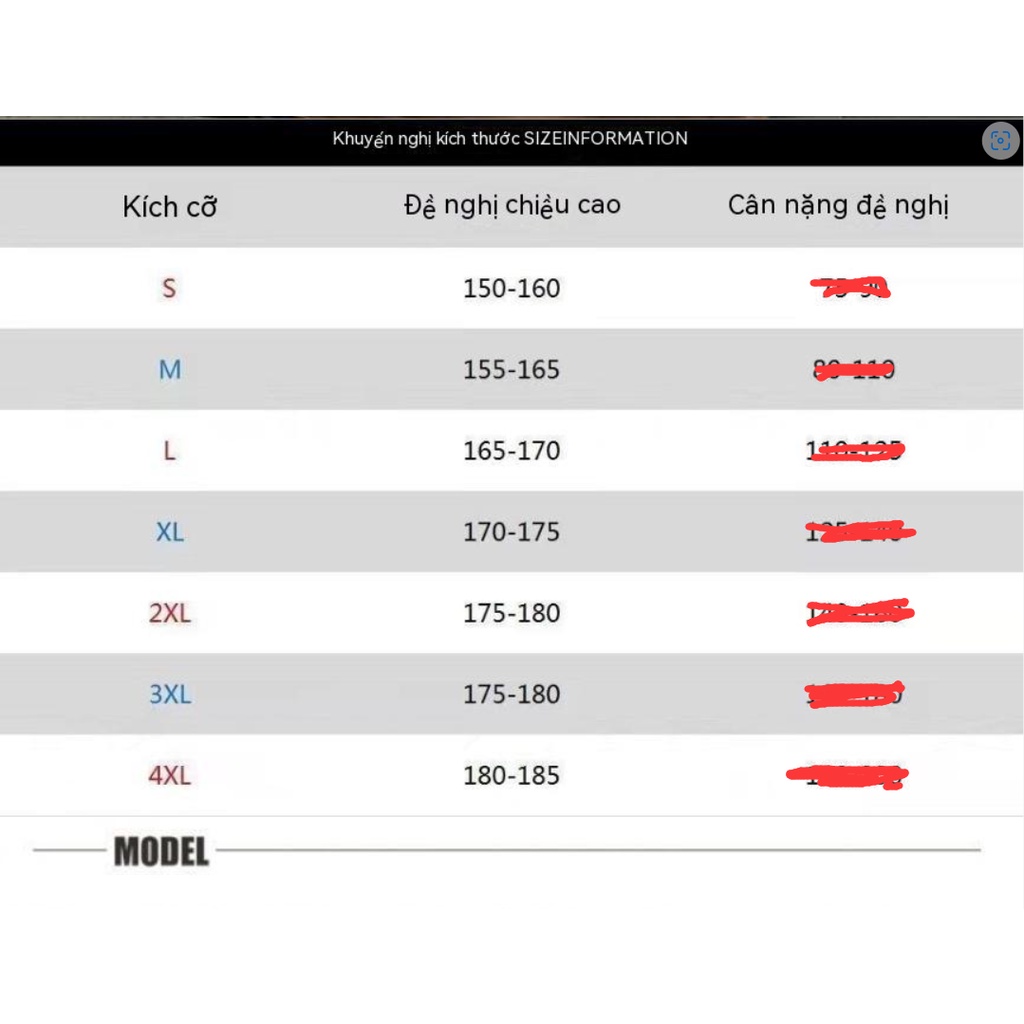
Task: Click the height range in 3XL row
Action: (x=512, y=694)
